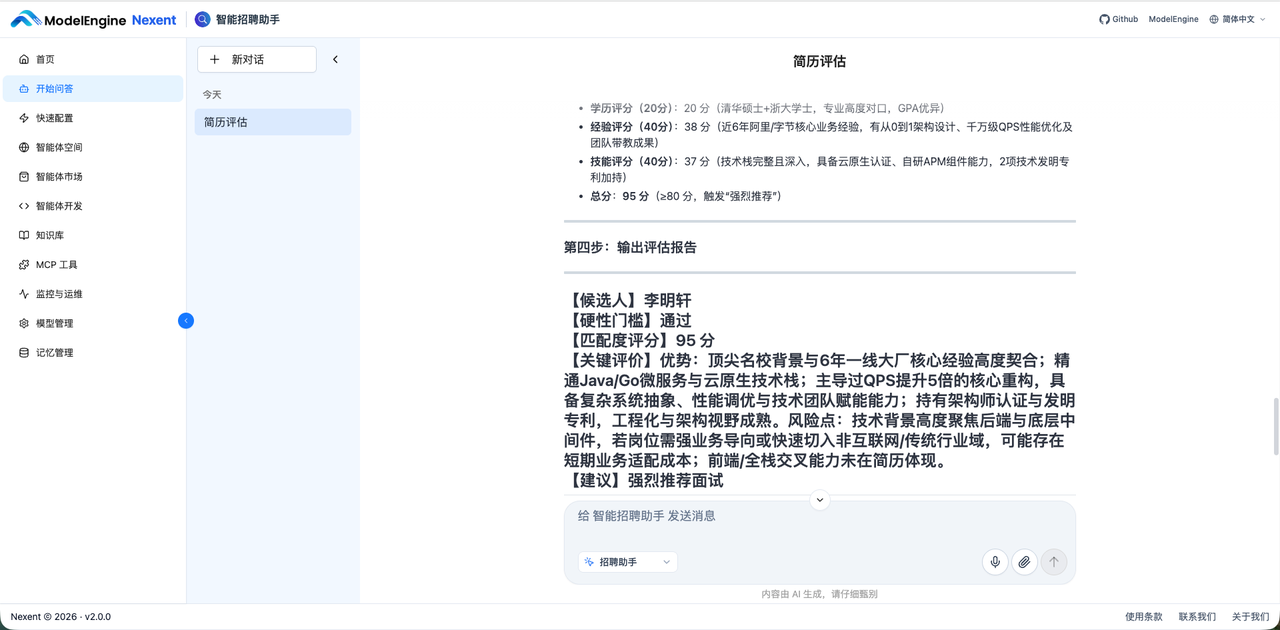The image size is (1280, 630).
Task: Collapse the sidebar with the blue chevron
Action: (186, 320)
